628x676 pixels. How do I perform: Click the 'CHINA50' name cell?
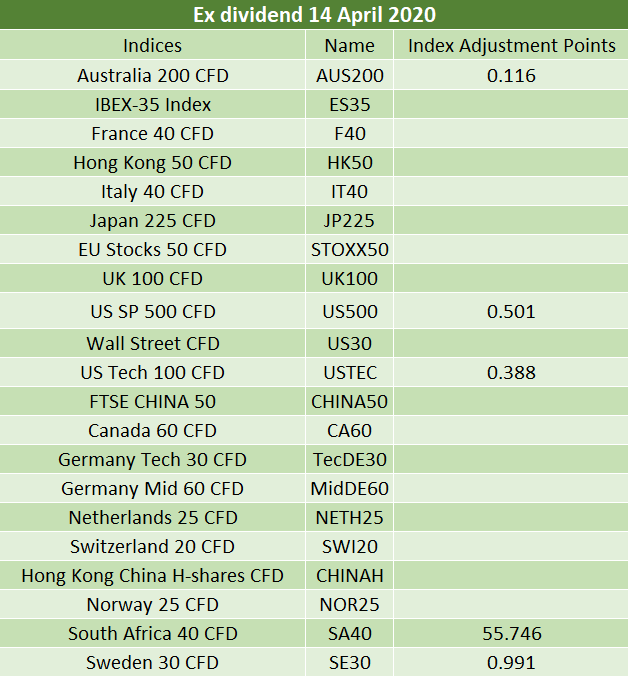click(x=350, y=401)
